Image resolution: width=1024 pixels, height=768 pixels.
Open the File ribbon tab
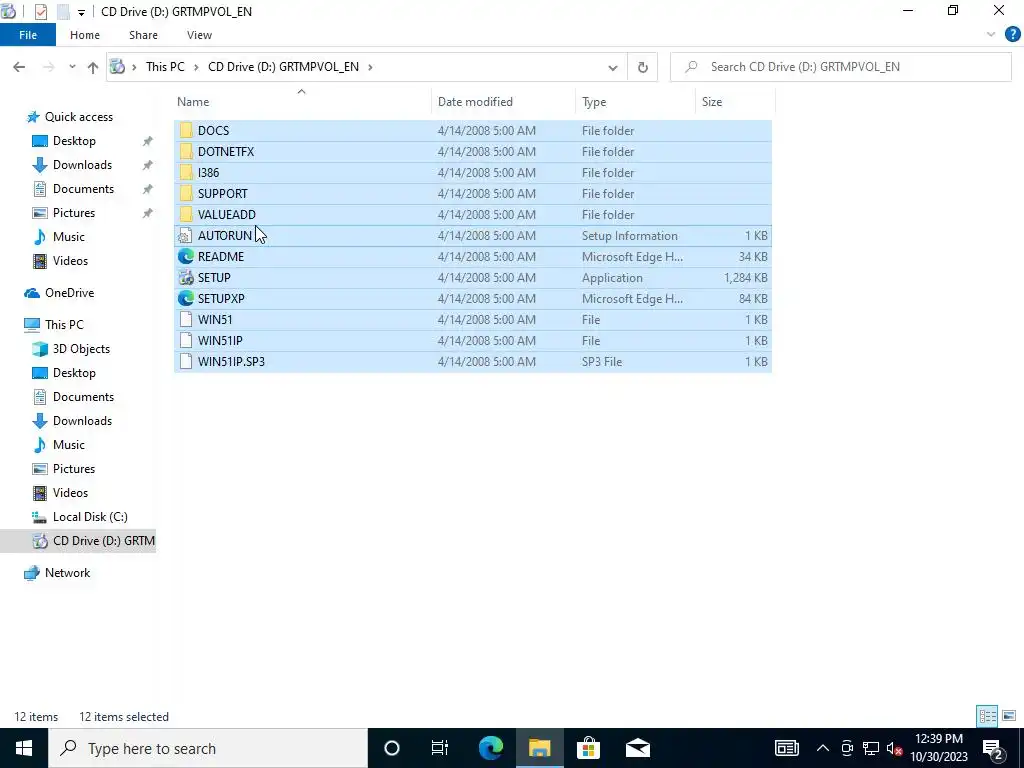pyautogui.click(x=27, y=35)
